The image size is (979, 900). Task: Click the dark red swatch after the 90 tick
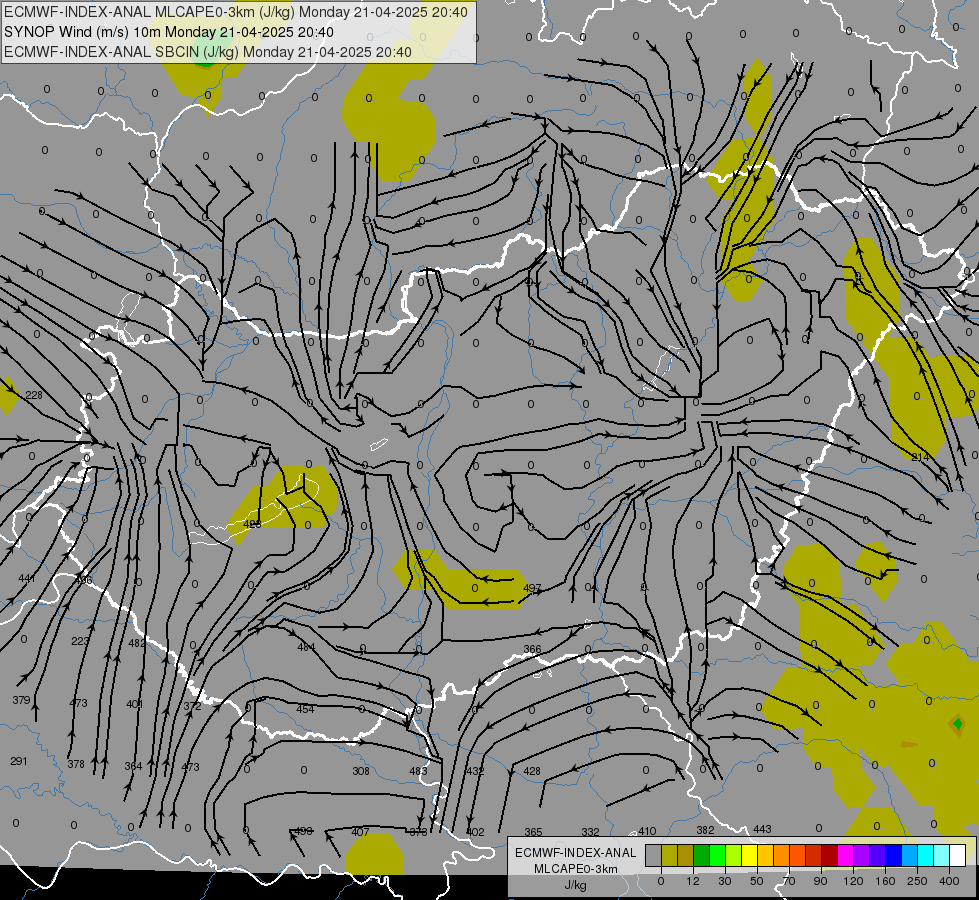coord(830,855)
